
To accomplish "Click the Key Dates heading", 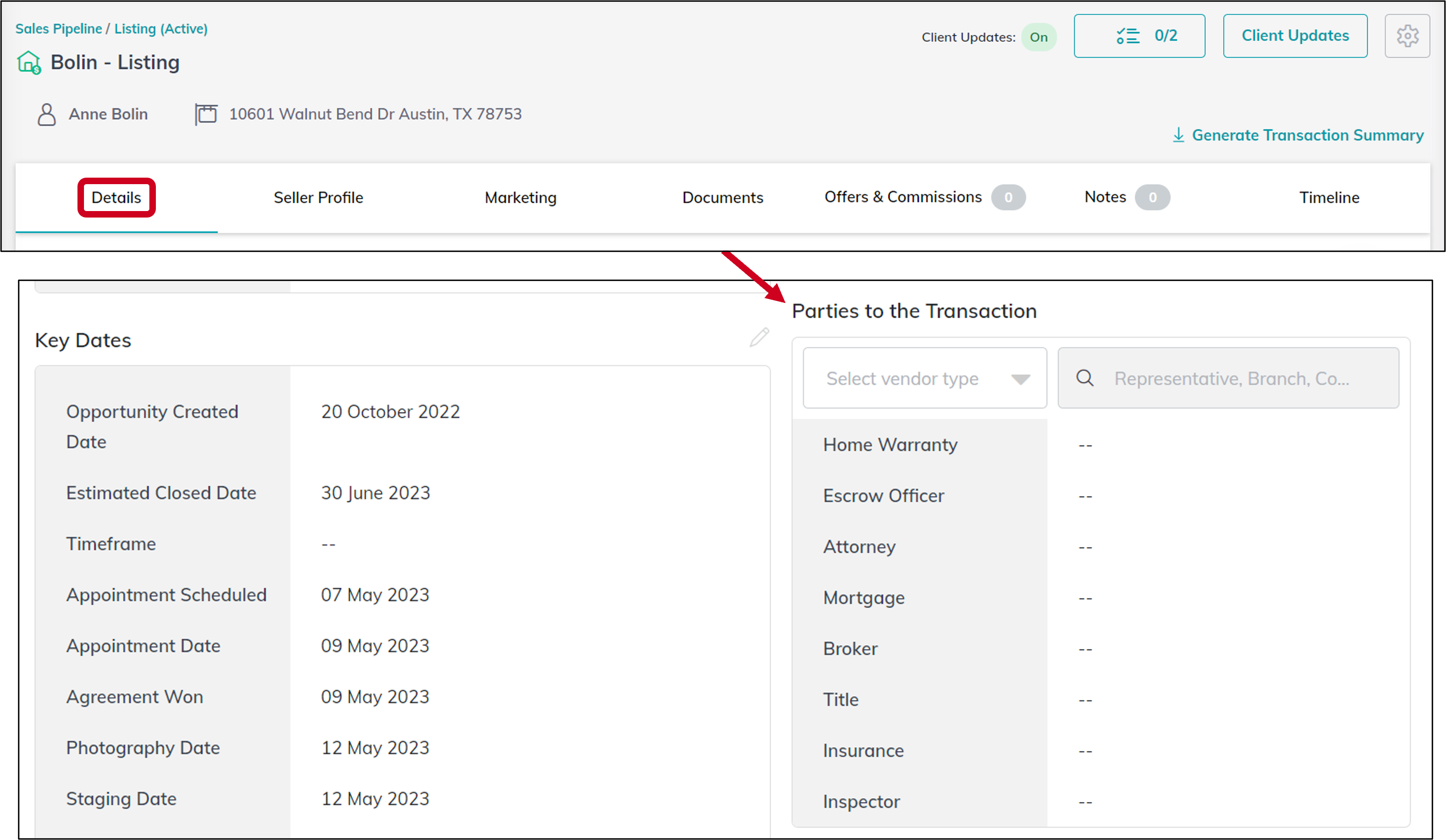I will pyautogui.click(x=83, y=340).
